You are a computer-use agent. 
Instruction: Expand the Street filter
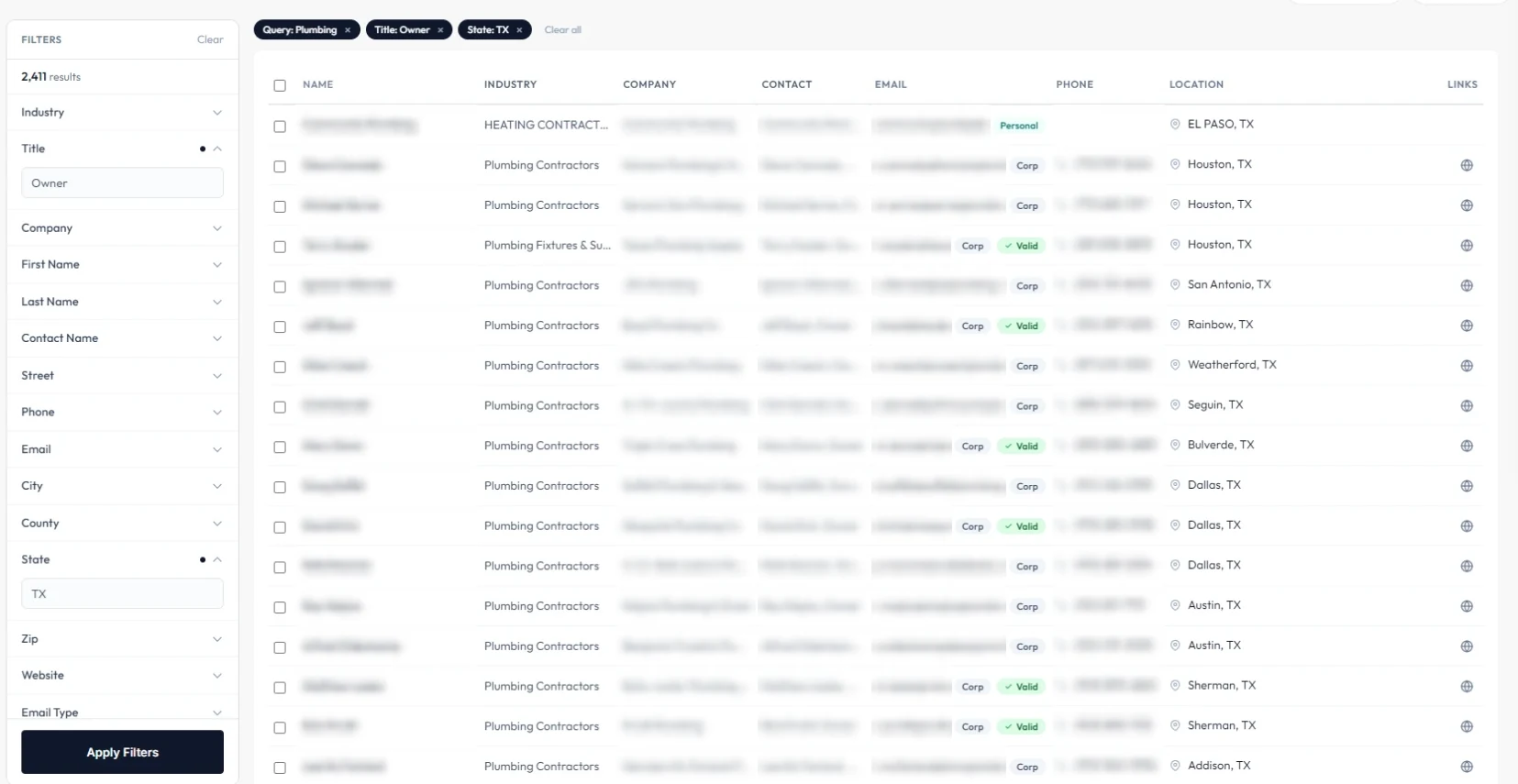122,376
